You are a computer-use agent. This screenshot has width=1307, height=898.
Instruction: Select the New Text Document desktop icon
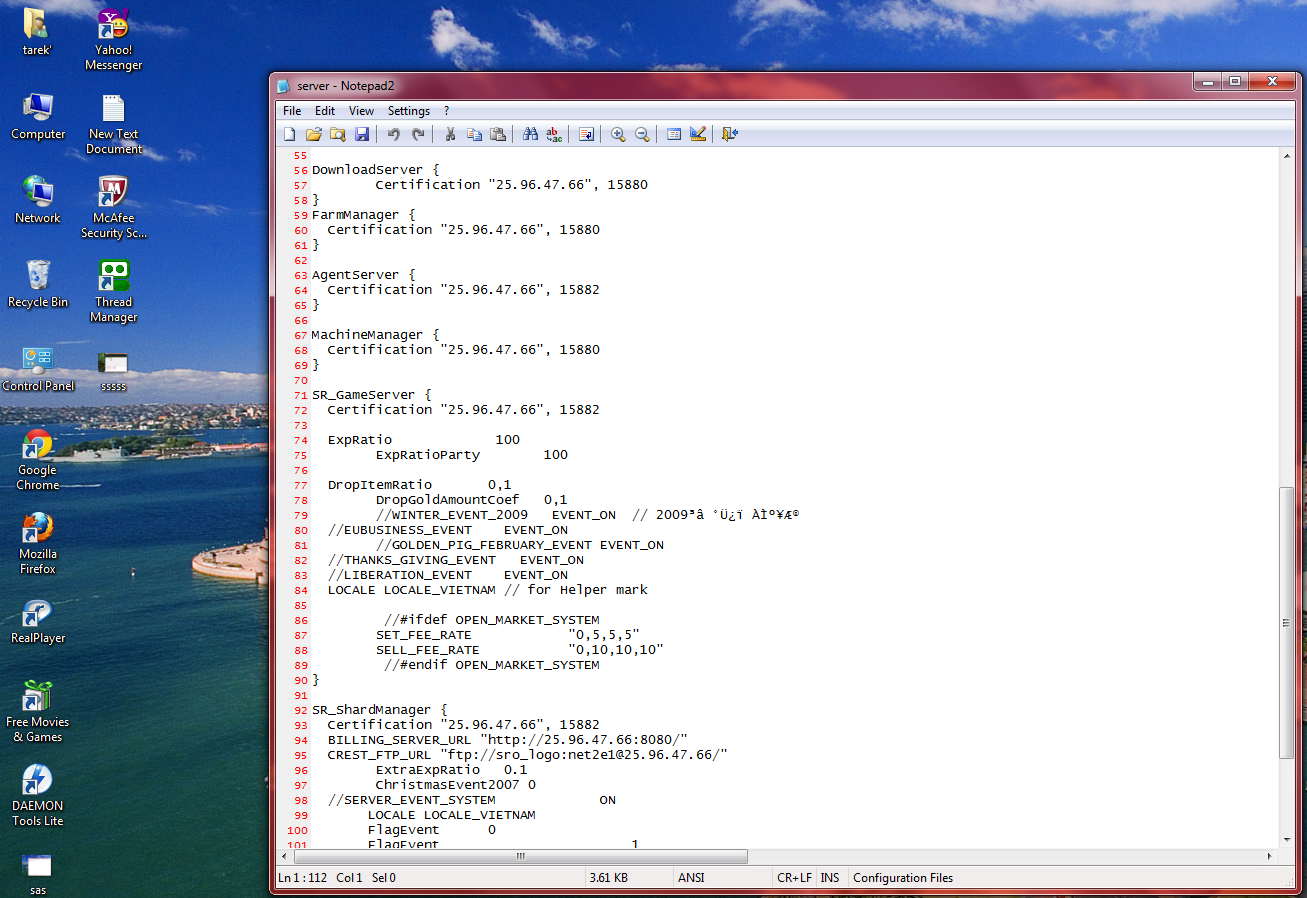tap(114, 124)
